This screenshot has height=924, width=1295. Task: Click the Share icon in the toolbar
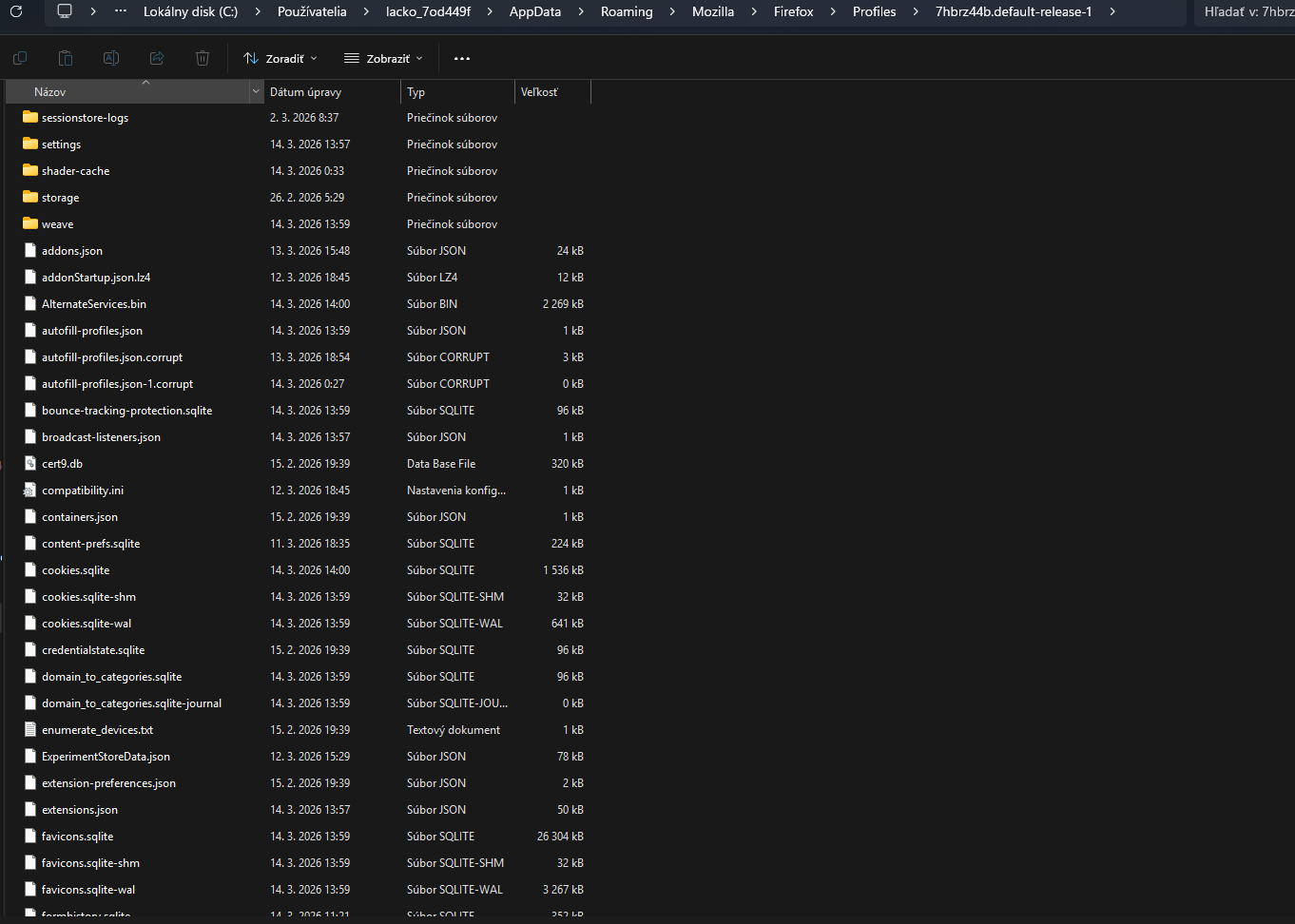[x=157, y=59]
